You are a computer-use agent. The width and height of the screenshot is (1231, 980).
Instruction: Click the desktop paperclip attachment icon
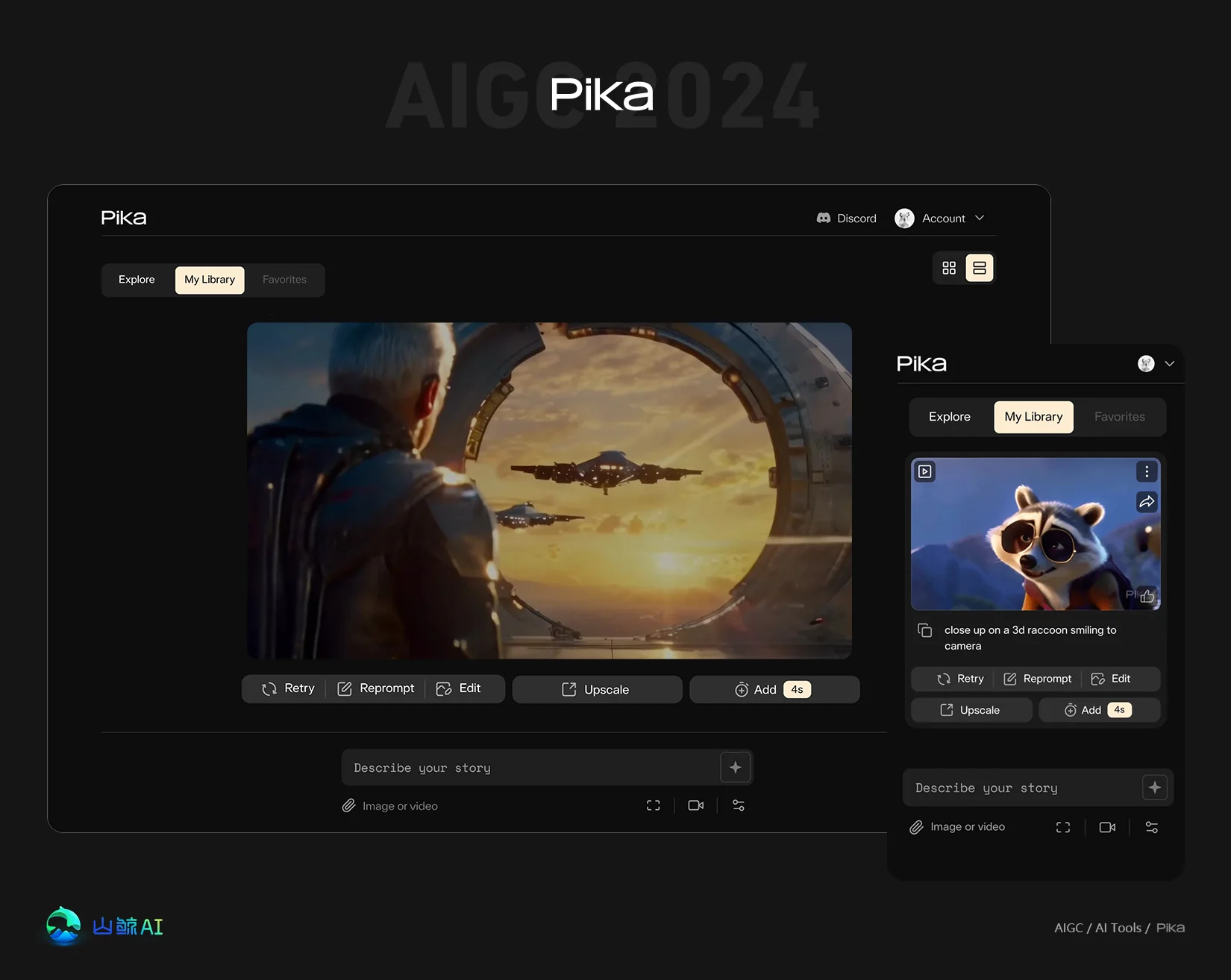click(x=348, y=806)
